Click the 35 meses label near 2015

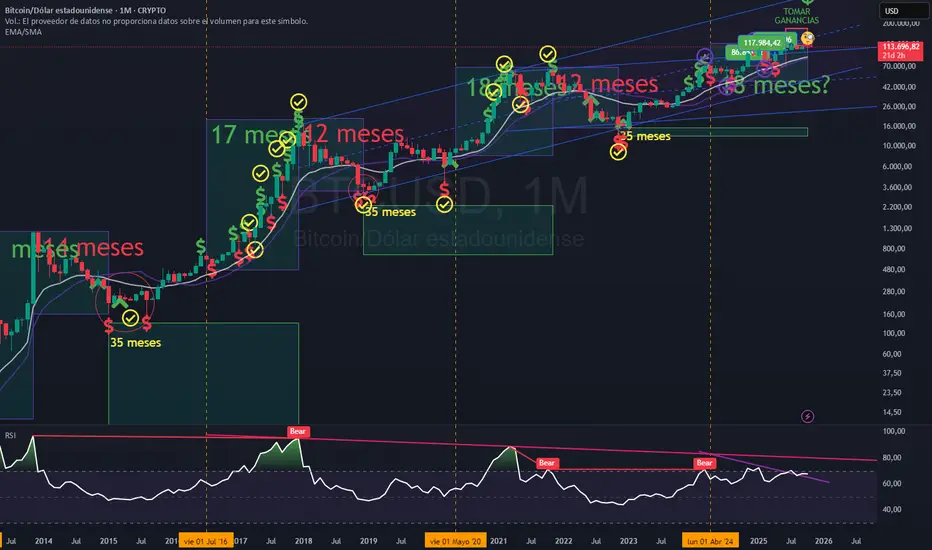[136, 343]
